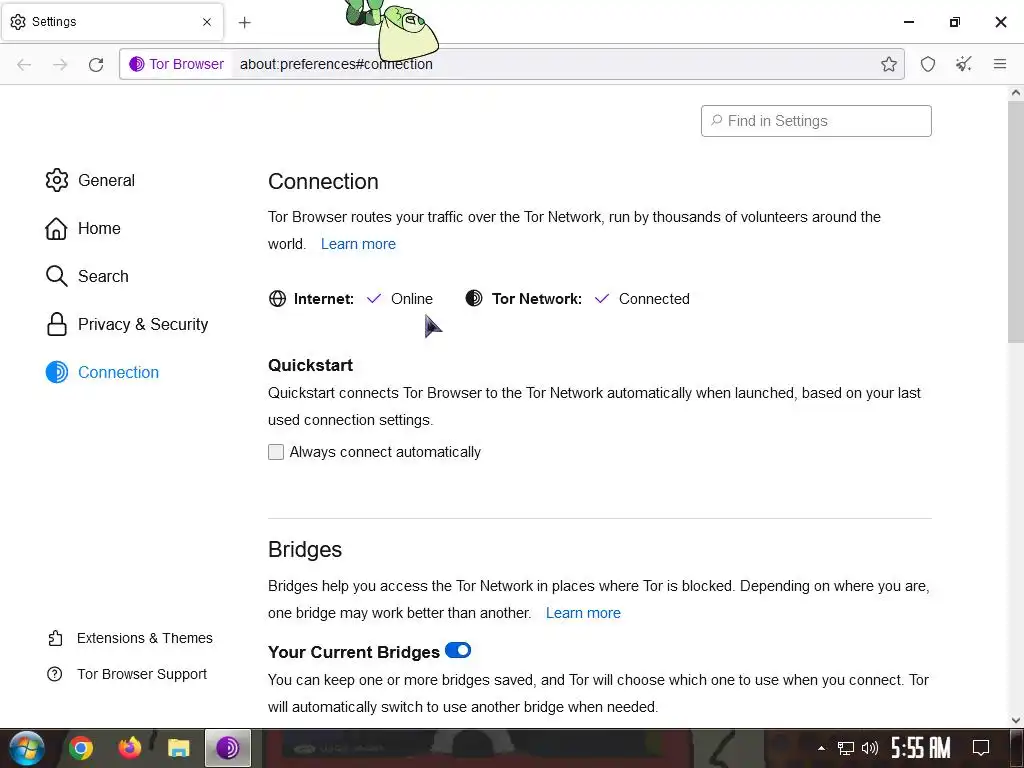Open the General settings category
Image resolution: width=1024 pixels, height=768 pixels.
coord(91,180)
